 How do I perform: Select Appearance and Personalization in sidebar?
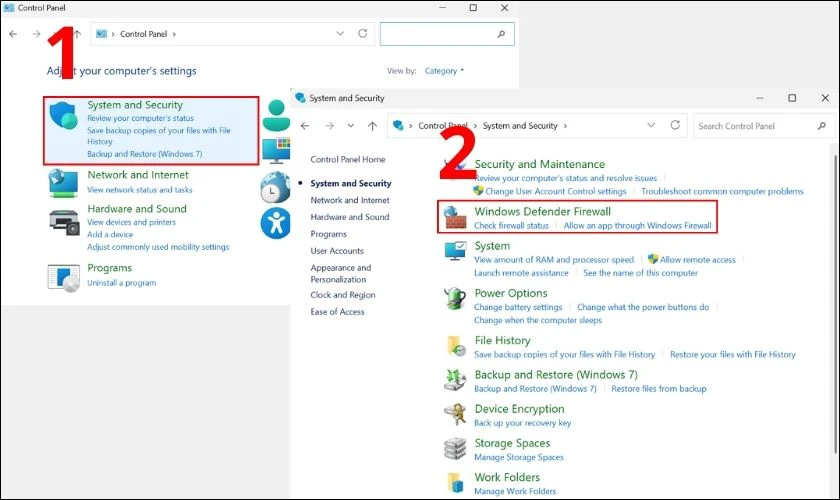click(341, 273)
